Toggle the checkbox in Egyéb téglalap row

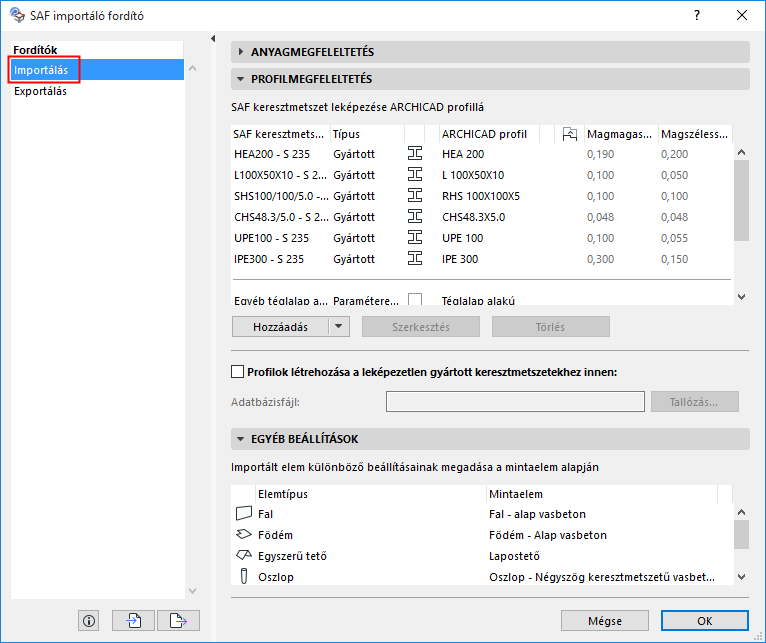[x=415, y=300]
